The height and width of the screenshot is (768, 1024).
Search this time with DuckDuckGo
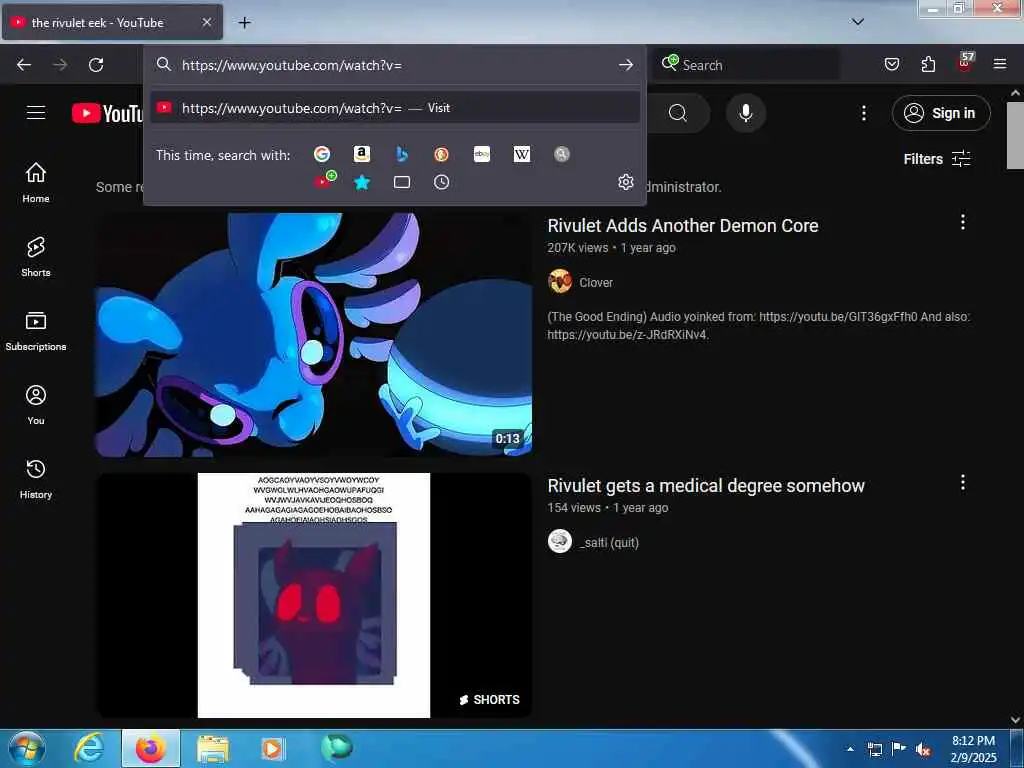click(x=441, y=154)
